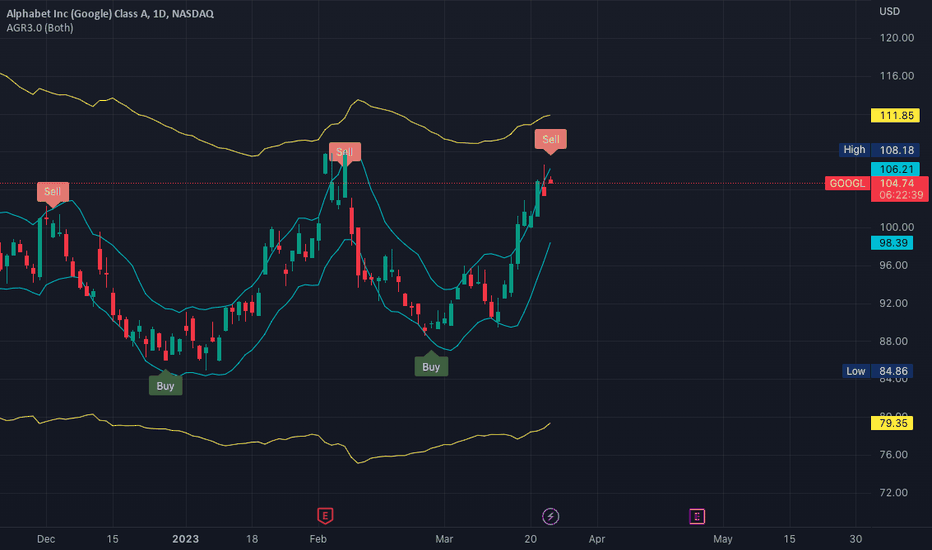
Task: Click the 88.00 price axis label
Action: pyautogui.click(x=893, y=341)
